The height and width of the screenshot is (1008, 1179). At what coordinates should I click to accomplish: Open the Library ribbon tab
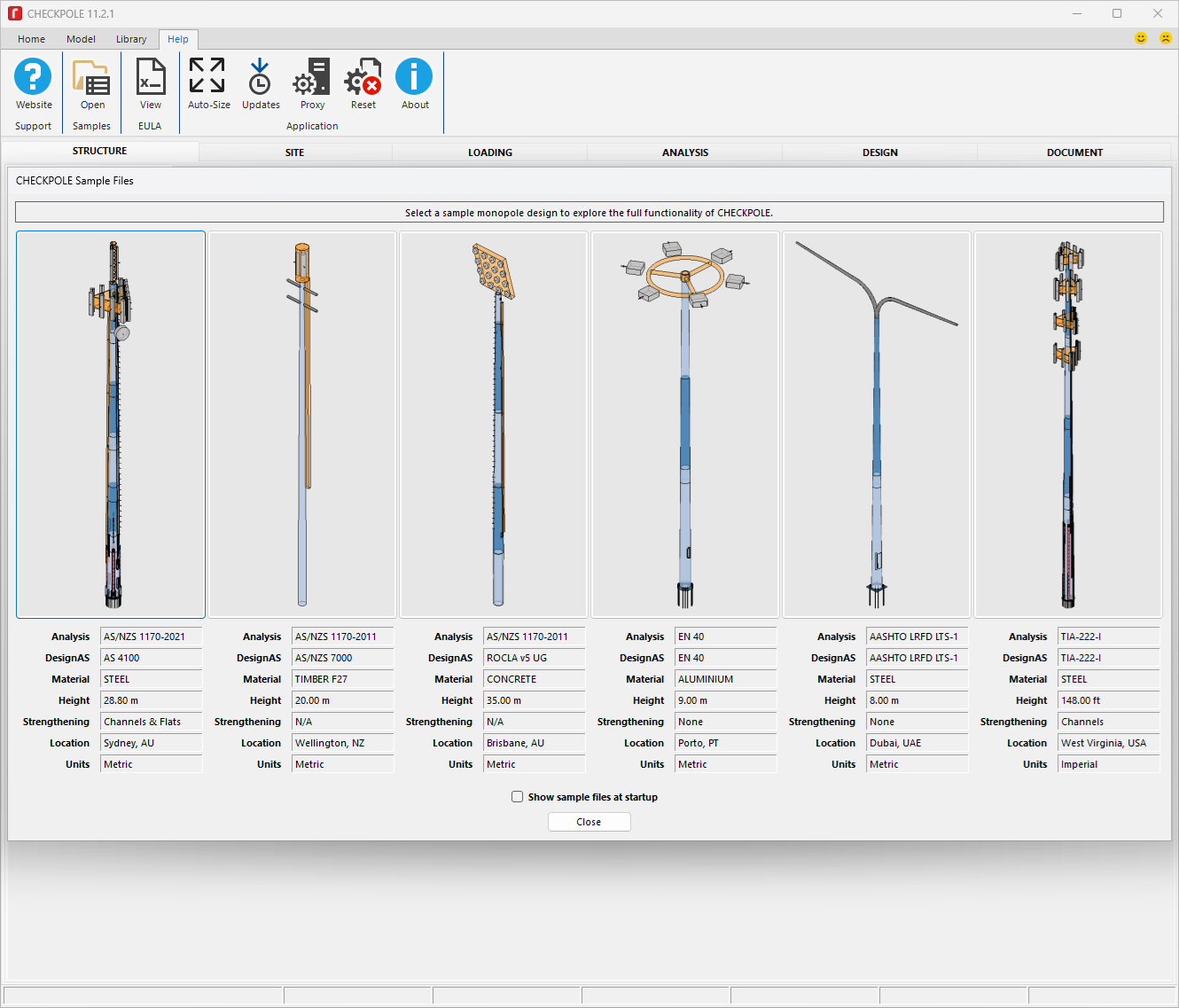[131, 39]
